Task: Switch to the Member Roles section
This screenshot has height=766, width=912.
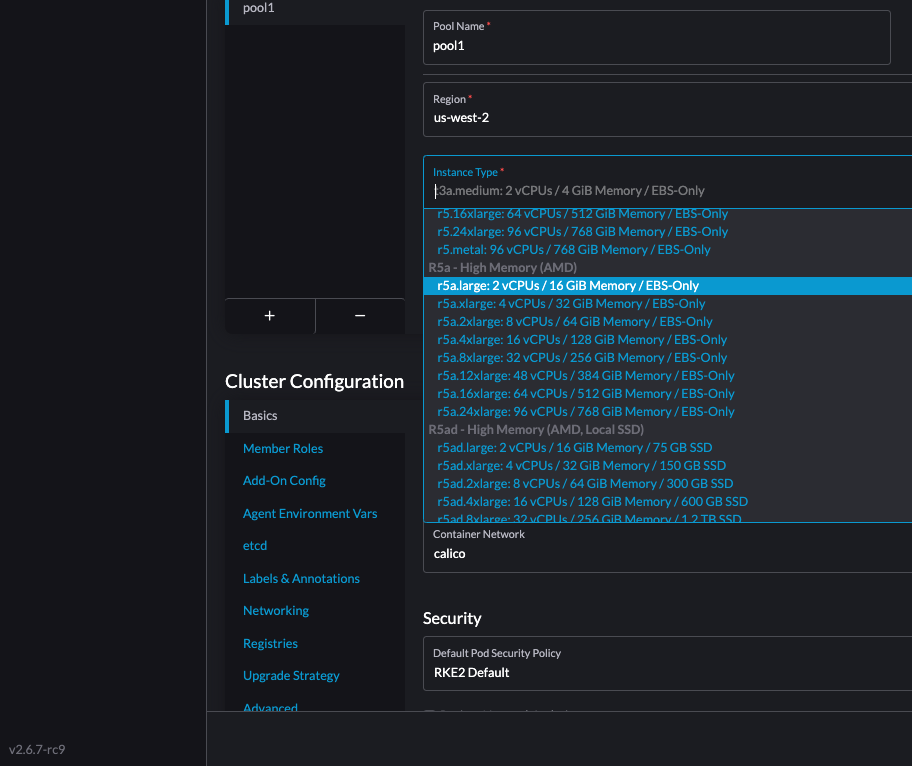Action: pos(283,448)
